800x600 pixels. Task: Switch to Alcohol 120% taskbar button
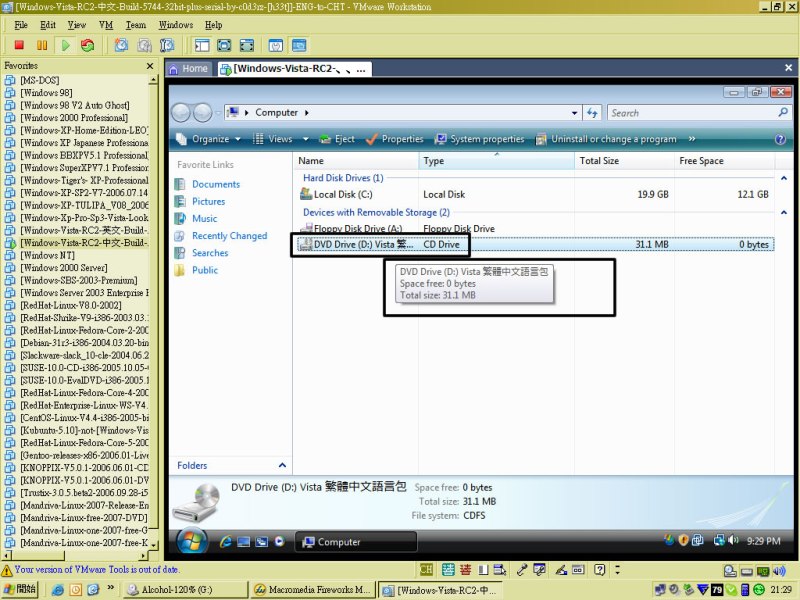pos(186,589)
